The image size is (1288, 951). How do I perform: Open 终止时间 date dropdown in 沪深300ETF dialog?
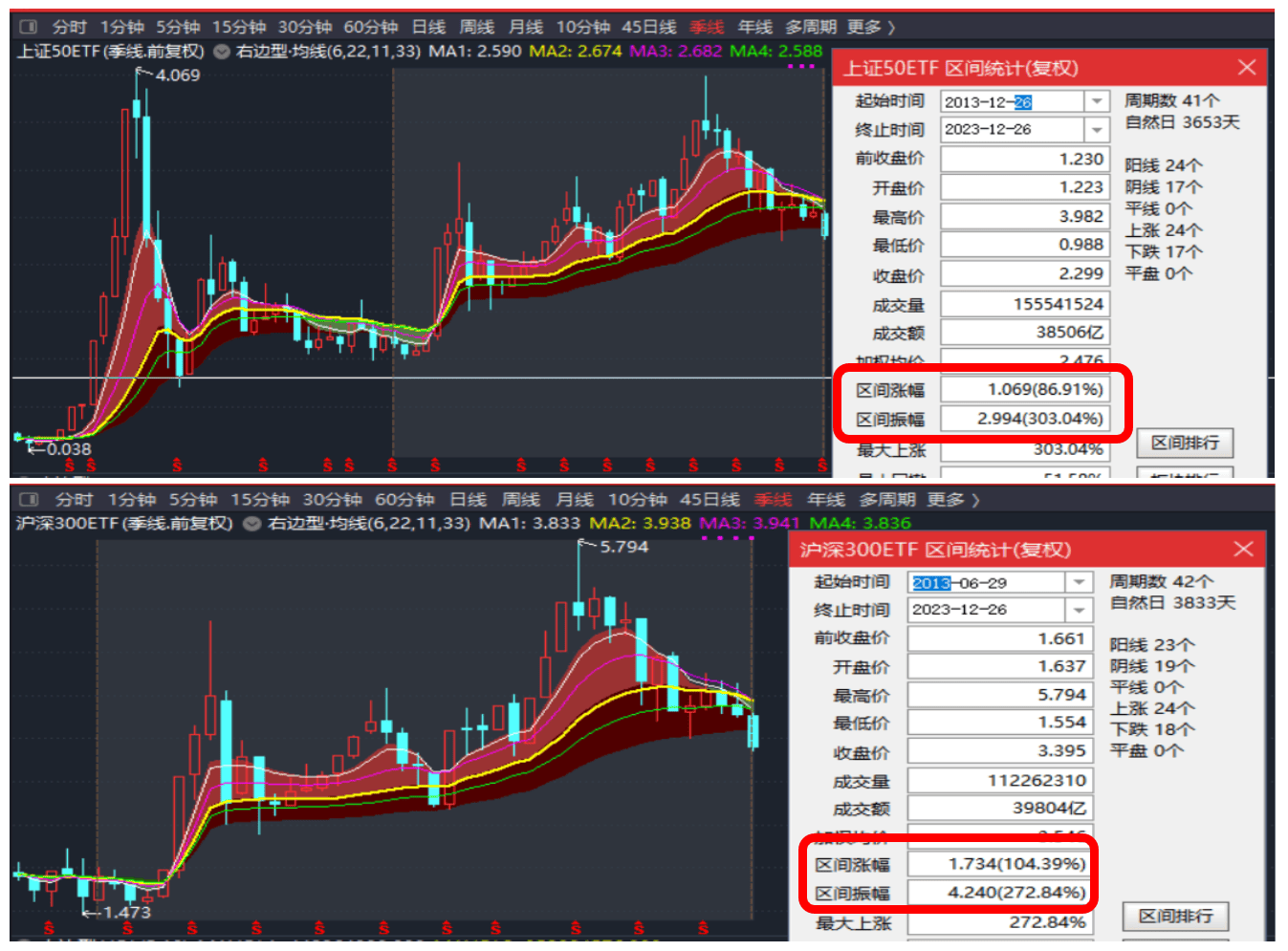[x=1079, y=609]
